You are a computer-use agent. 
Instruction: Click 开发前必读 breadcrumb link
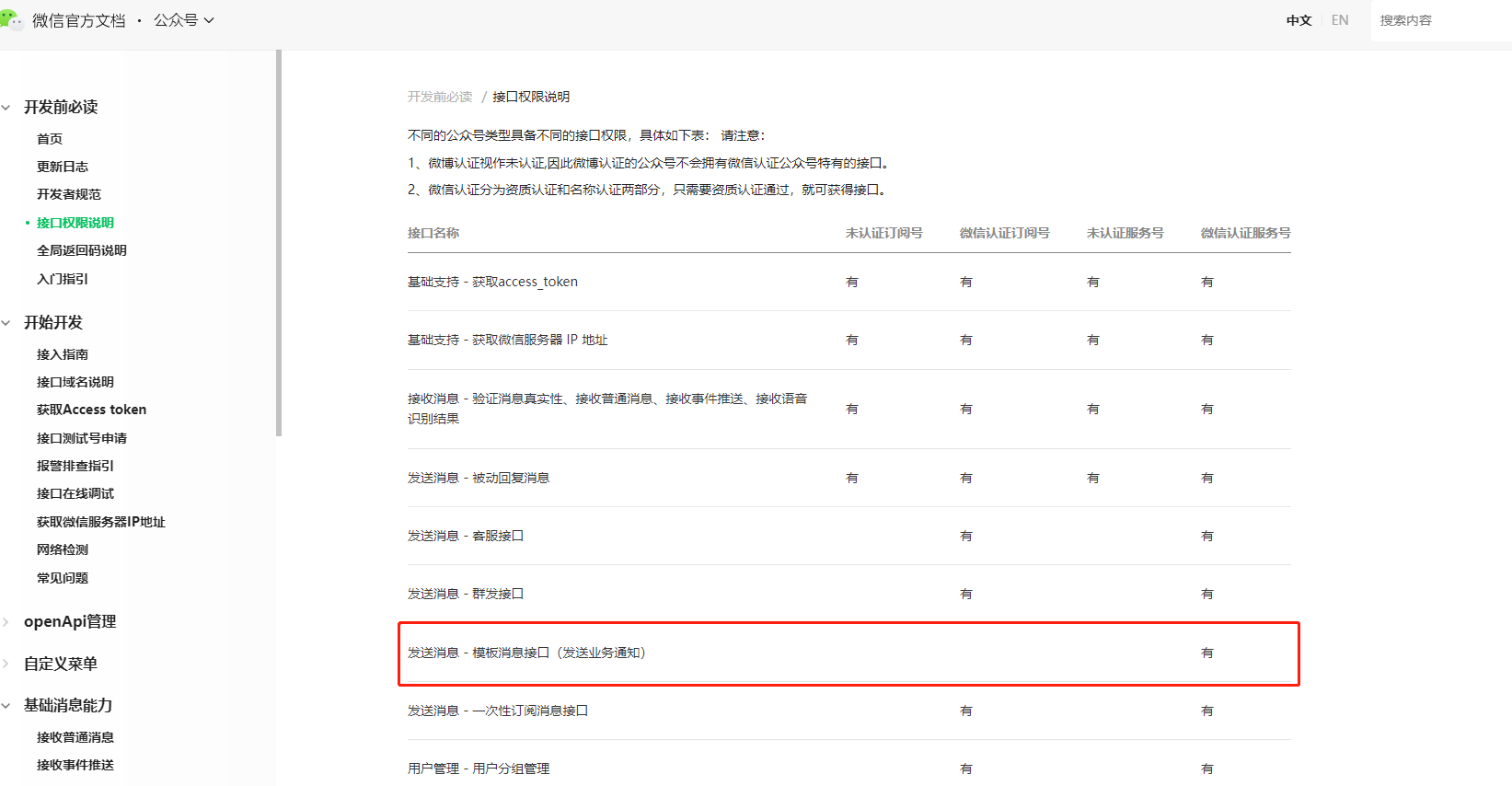pyautogui.click(x=440, y=97)
